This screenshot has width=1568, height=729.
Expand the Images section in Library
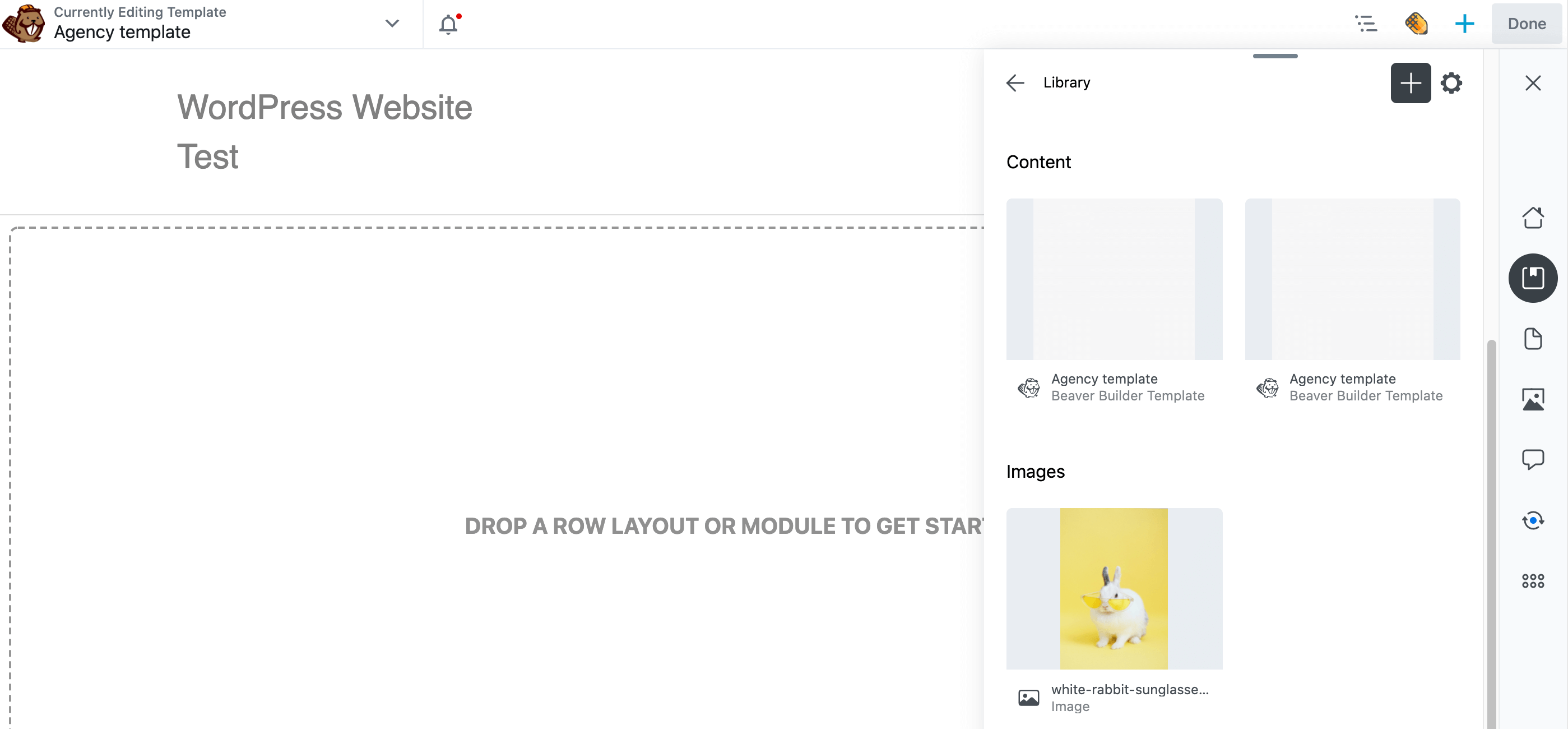pyautogui.click(x=1036, y=471)
